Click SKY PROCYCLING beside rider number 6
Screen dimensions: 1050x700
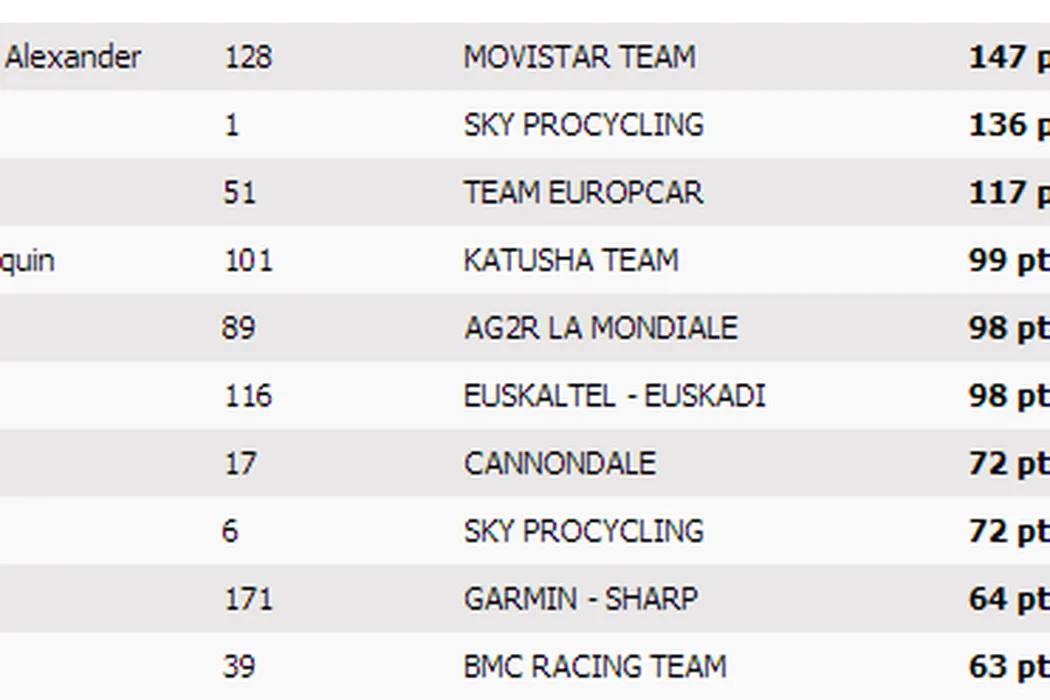(x=583, y=531)
